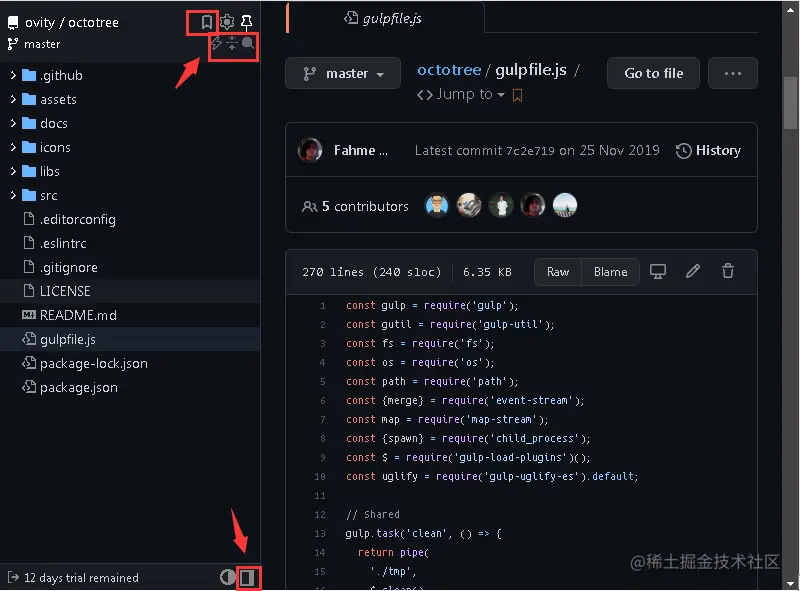The height and width of the screenshot is (591, 800).
Task: Open the master branch dropdown
Action: click(343, 73)
